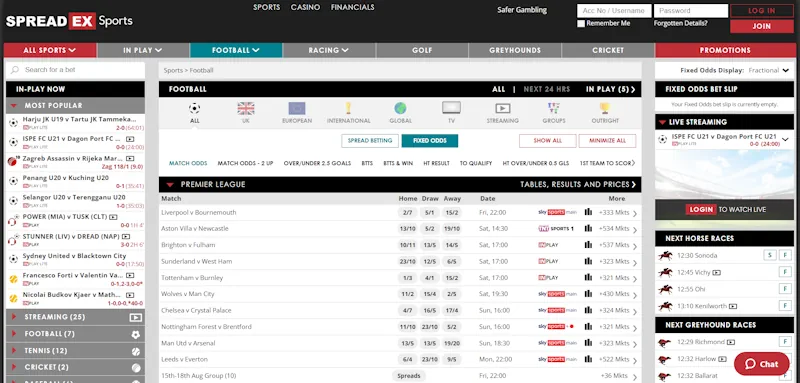800x383 pixels.
Task: Open the All Sports dropdown
Action: (x=50, y=50)
